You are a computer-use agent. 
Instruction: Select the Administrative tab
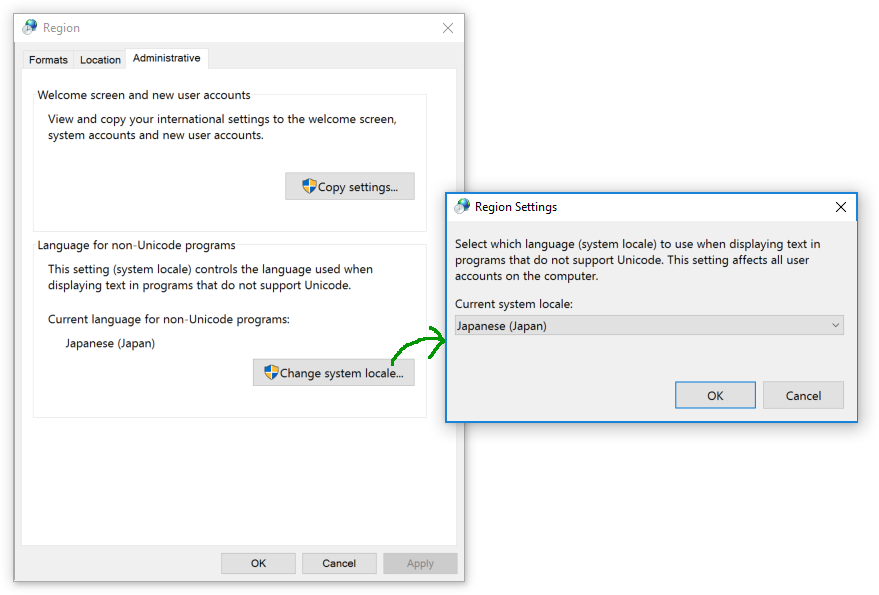point(166,58)
